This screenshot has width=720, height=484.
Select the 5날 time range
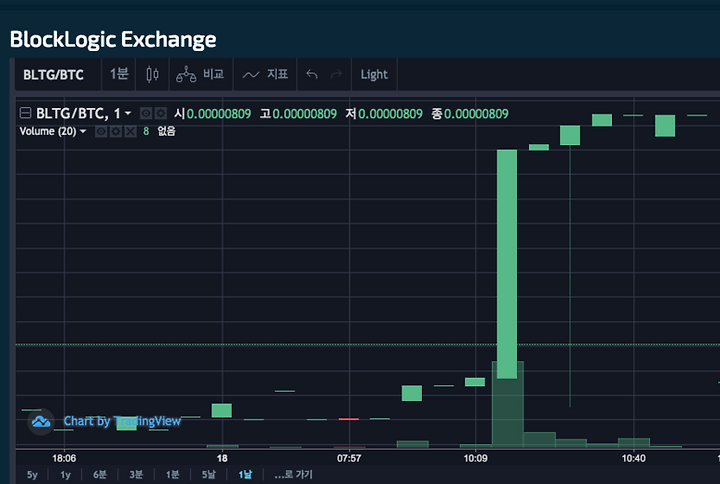click(208, 474)
